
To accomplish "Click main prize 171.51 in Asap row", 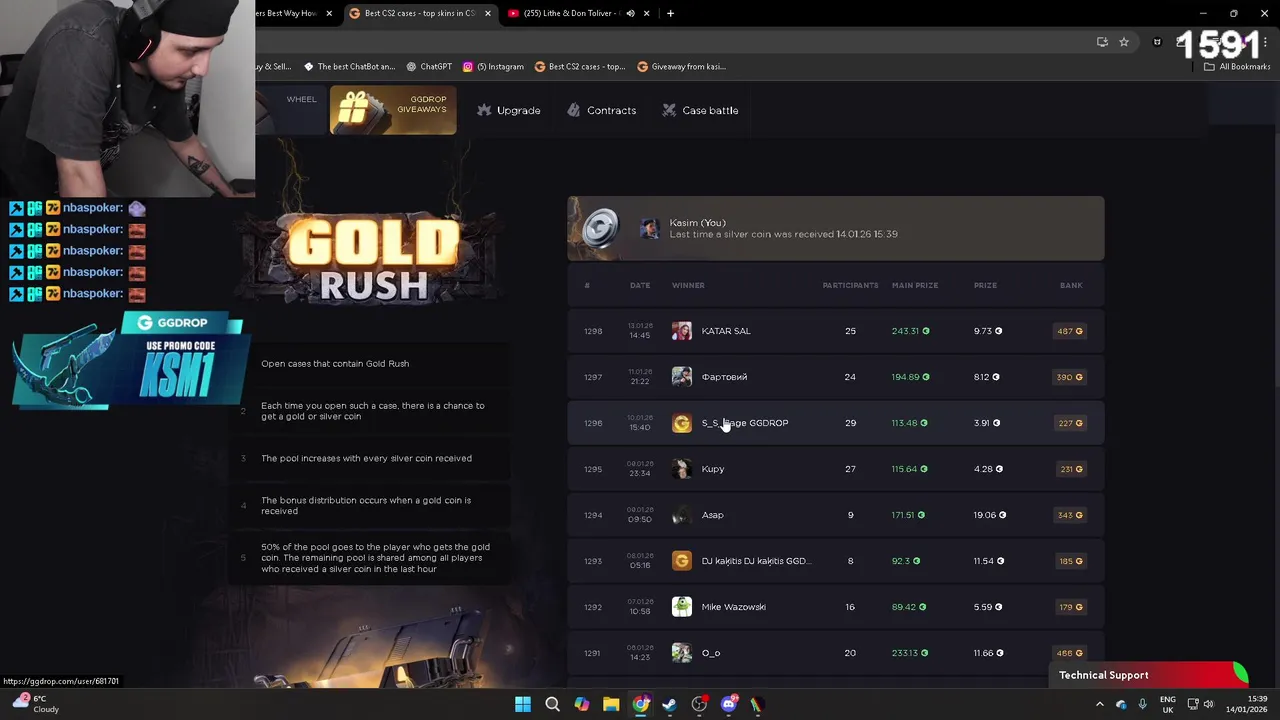I will coord(908,515).
